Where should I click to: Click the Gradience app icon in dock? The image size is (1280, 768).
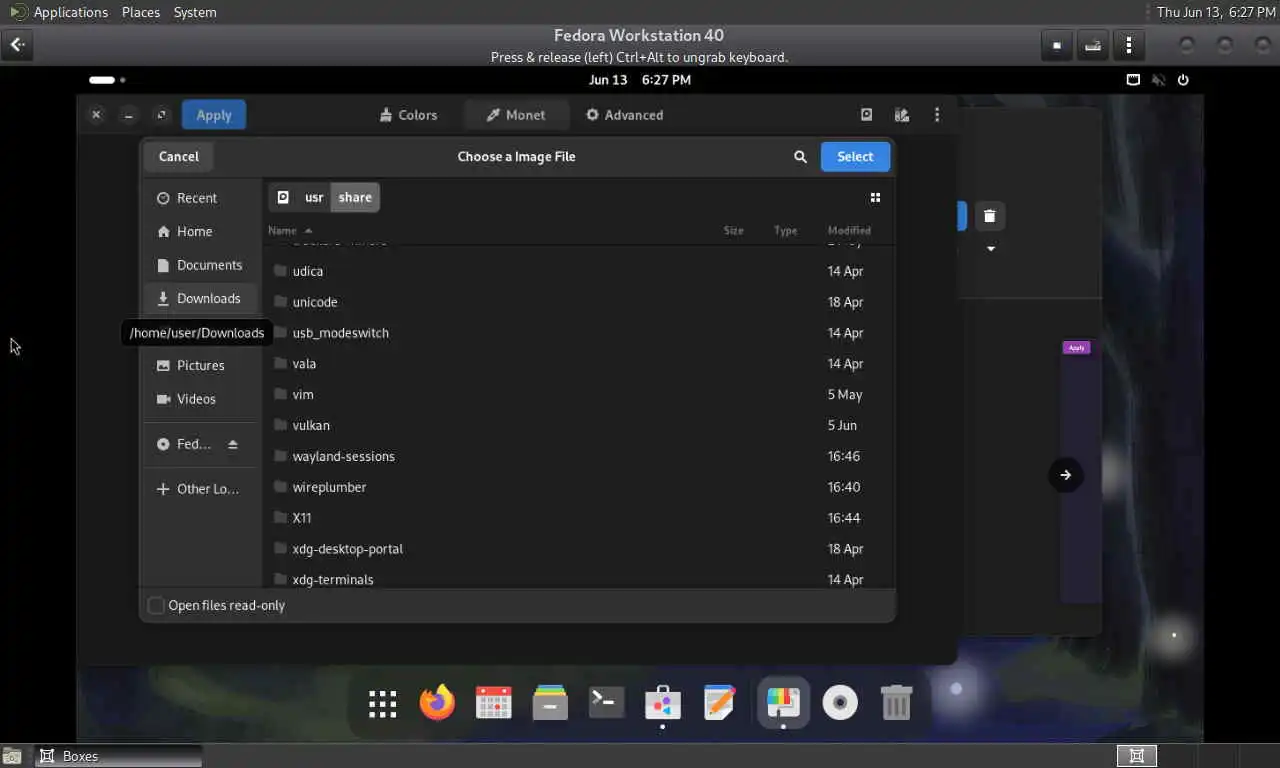(x=783, y=703)
